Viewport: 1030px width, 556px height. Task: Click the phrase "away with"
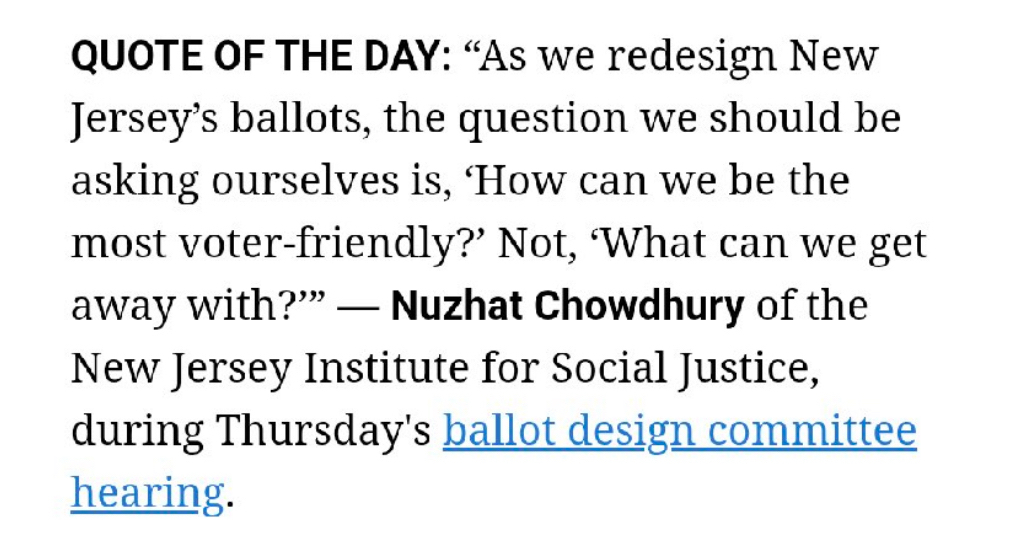[x=176, y=306]
